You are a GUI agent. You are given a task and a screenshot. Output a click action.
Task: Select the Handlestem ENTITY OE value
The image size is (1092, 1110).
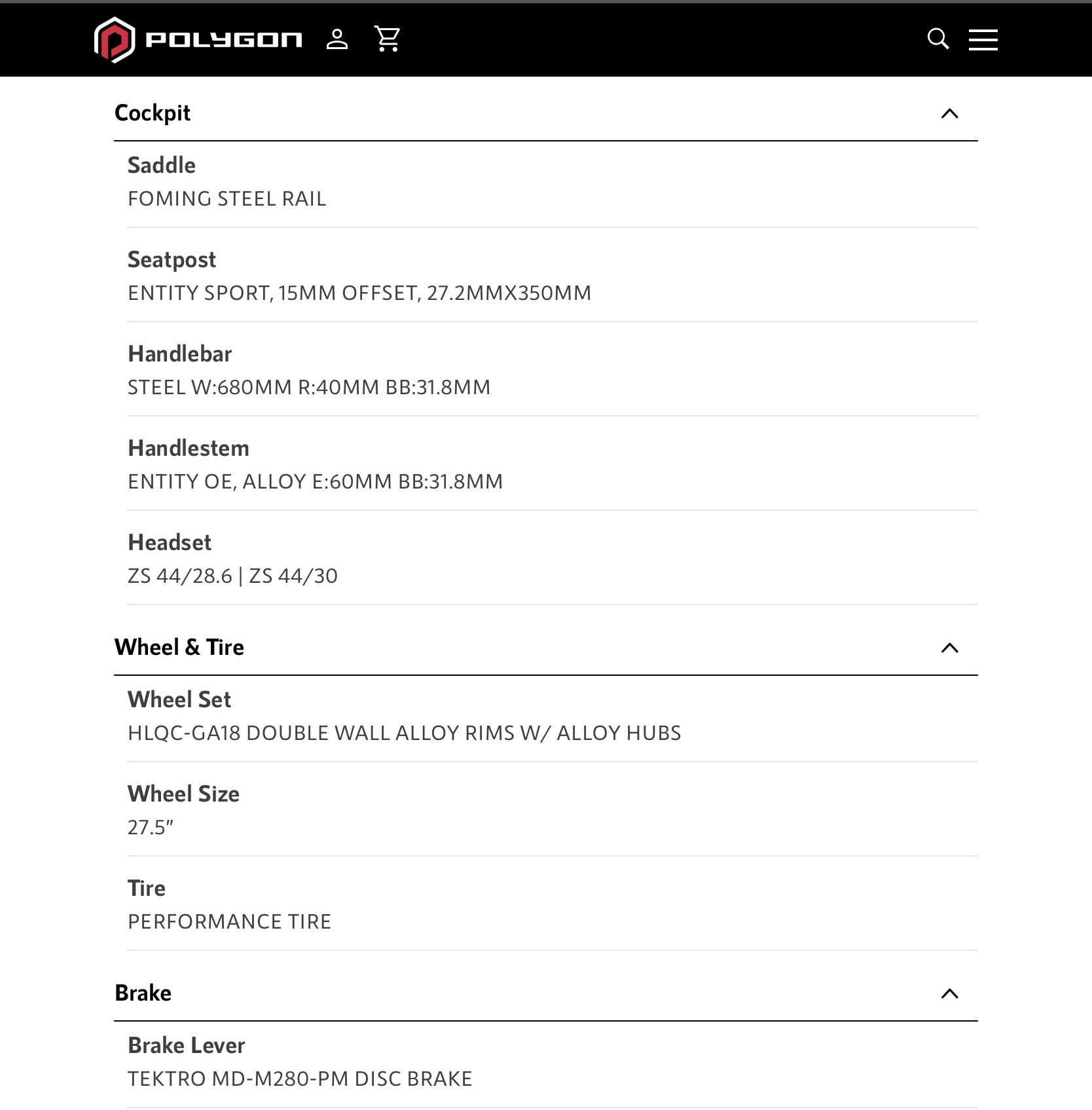(x=315, y=482)
